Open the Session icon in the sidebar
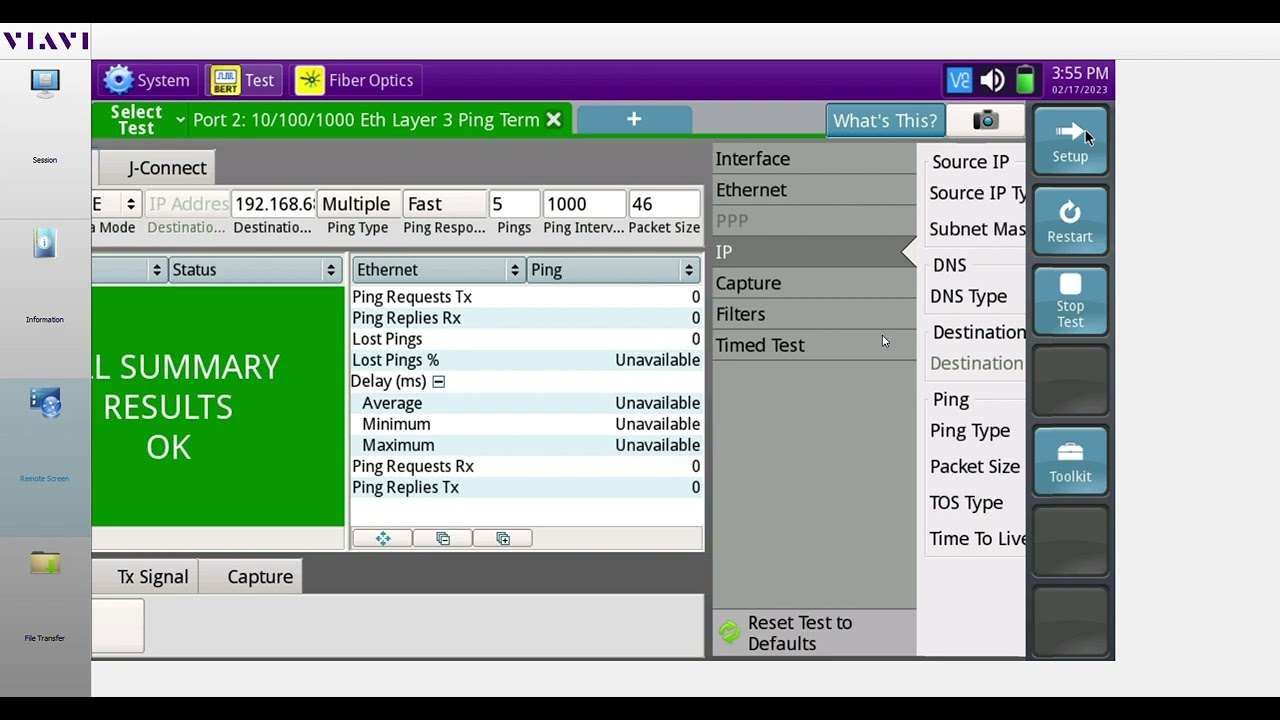Screen dimensions: 1280x720 click(45, 83)
